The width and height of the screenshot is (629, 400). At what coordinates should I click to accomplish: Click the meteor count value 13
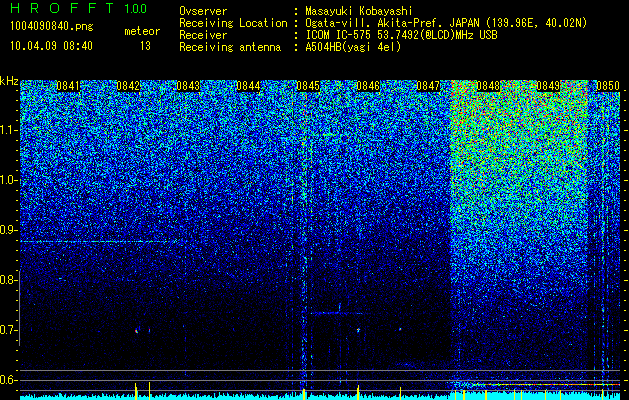[x=145, y=46]
